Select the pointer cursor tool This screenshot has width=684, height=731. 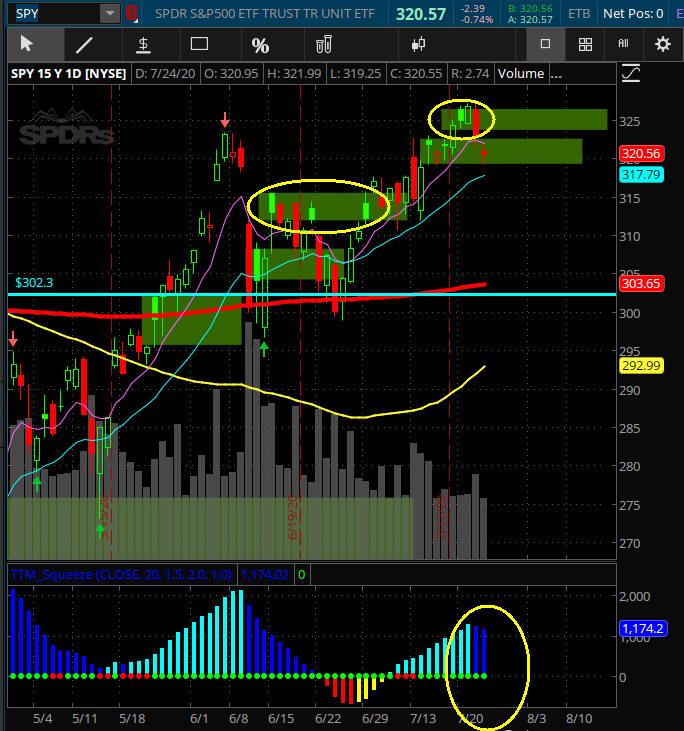pos(27,44)
